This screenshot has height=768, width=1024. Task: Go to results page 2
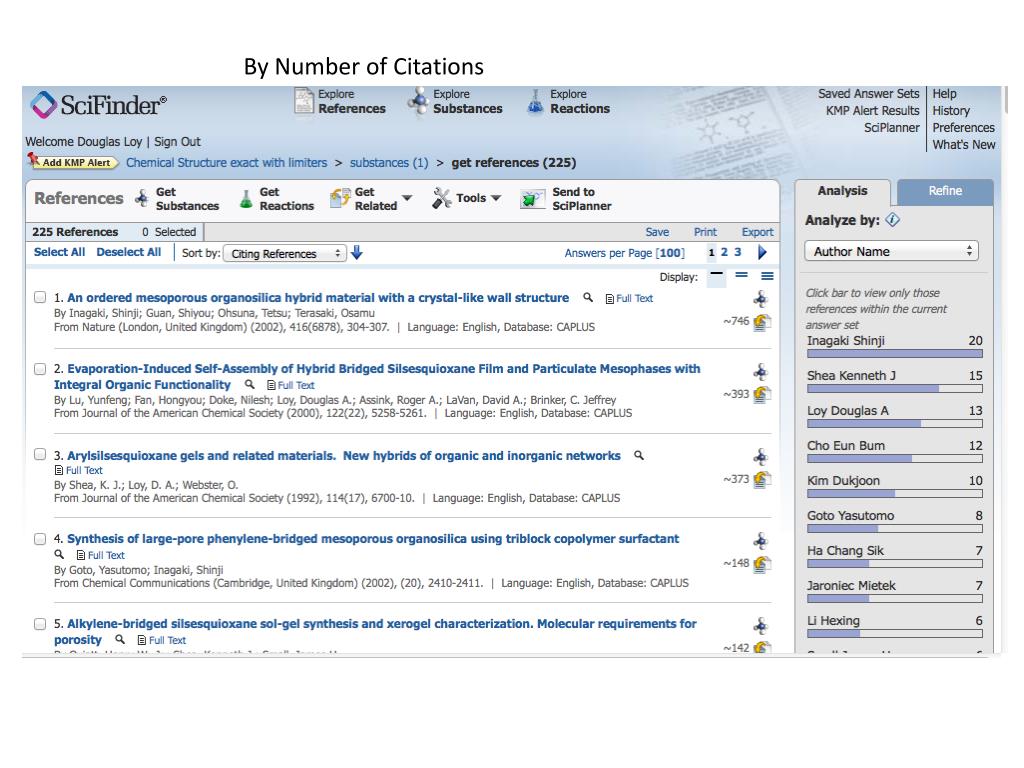(724, 252)
